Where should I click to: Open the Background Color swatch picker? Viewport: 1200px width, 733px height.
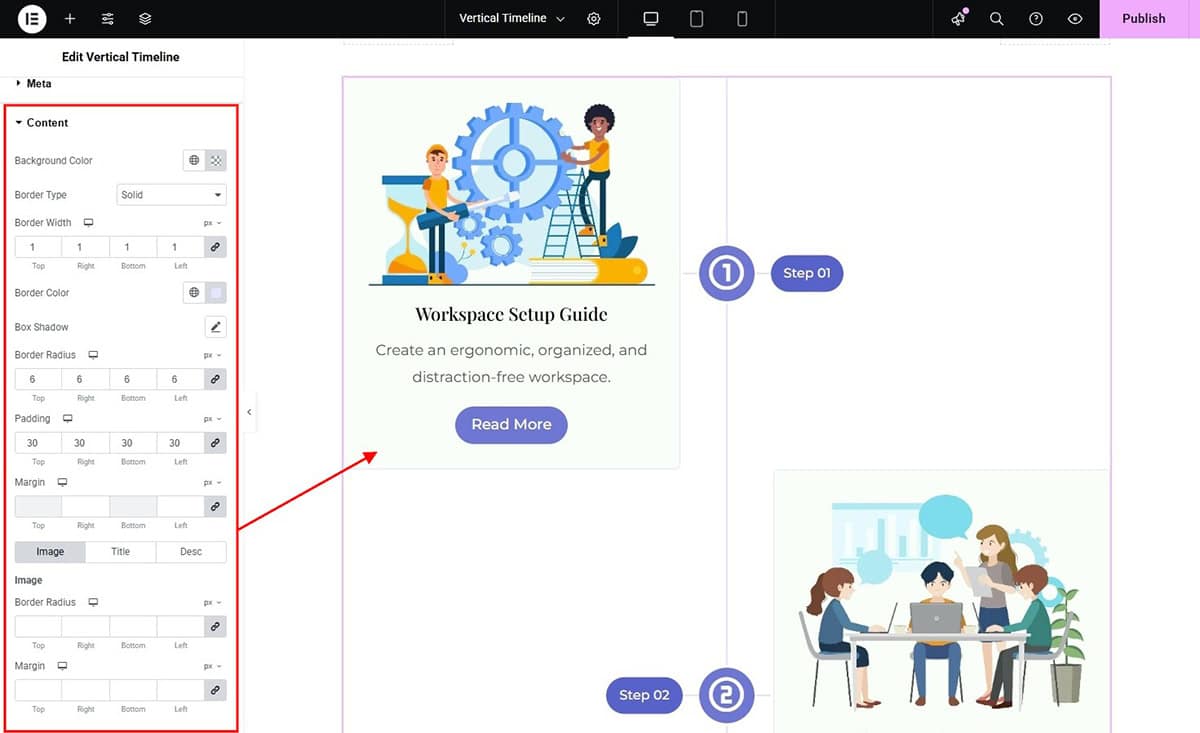(216, 160)
